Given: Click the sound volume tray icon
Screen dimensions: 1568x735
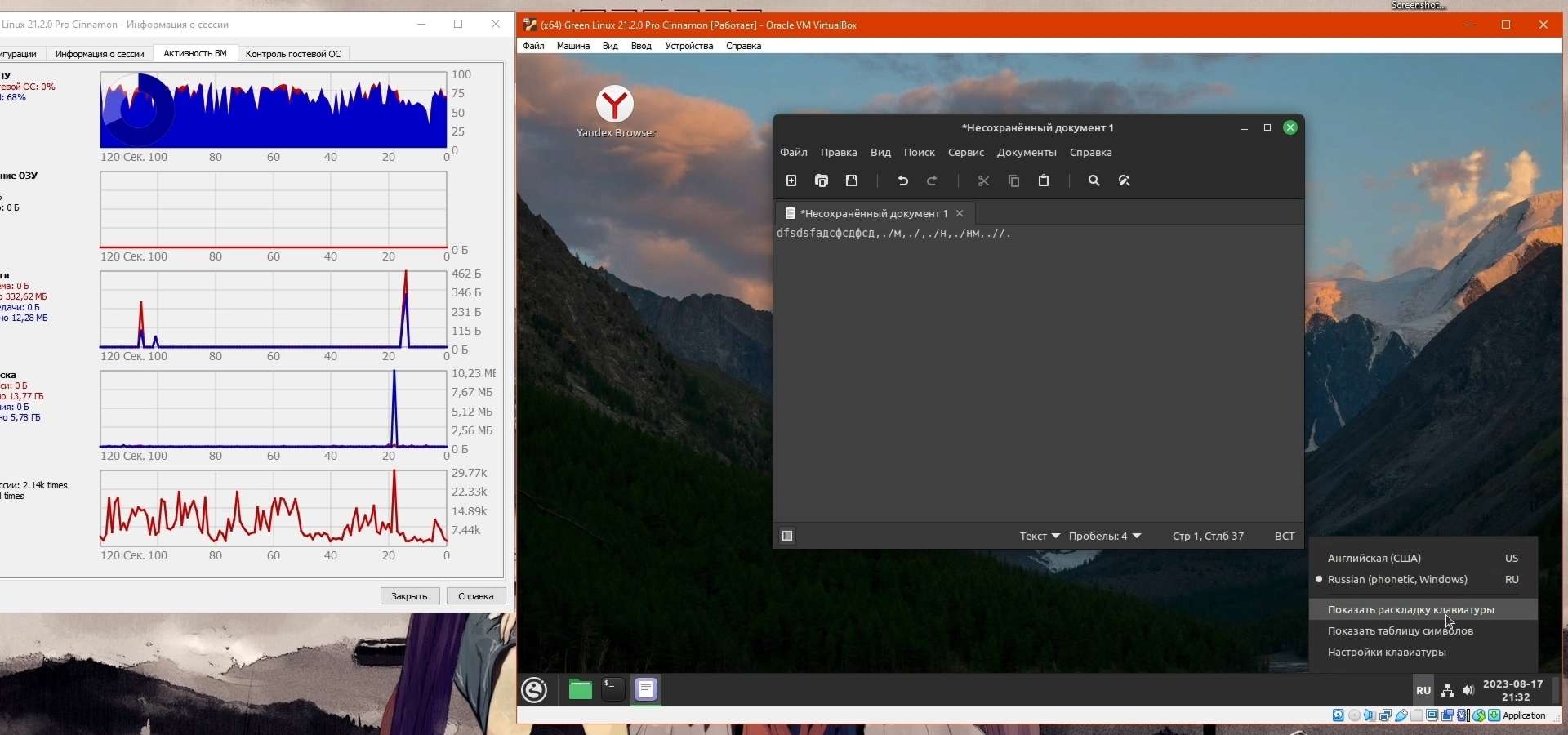Looking at the screenshot, I should pos(1469,691).
